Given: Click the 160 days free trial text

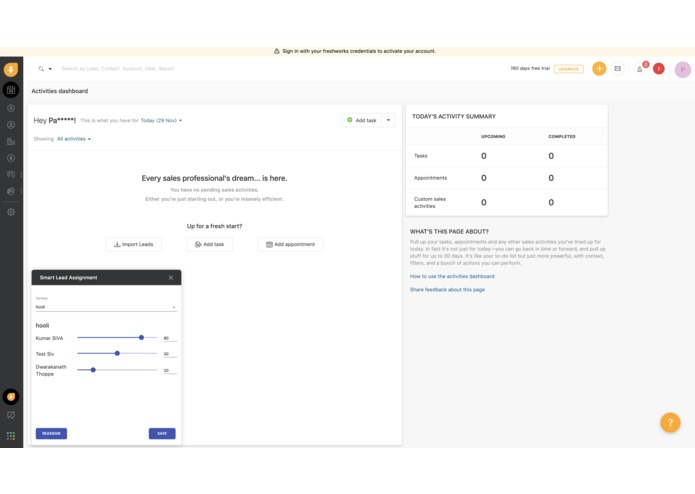Looking at the screenshot, I should click(x=530, y=69).
